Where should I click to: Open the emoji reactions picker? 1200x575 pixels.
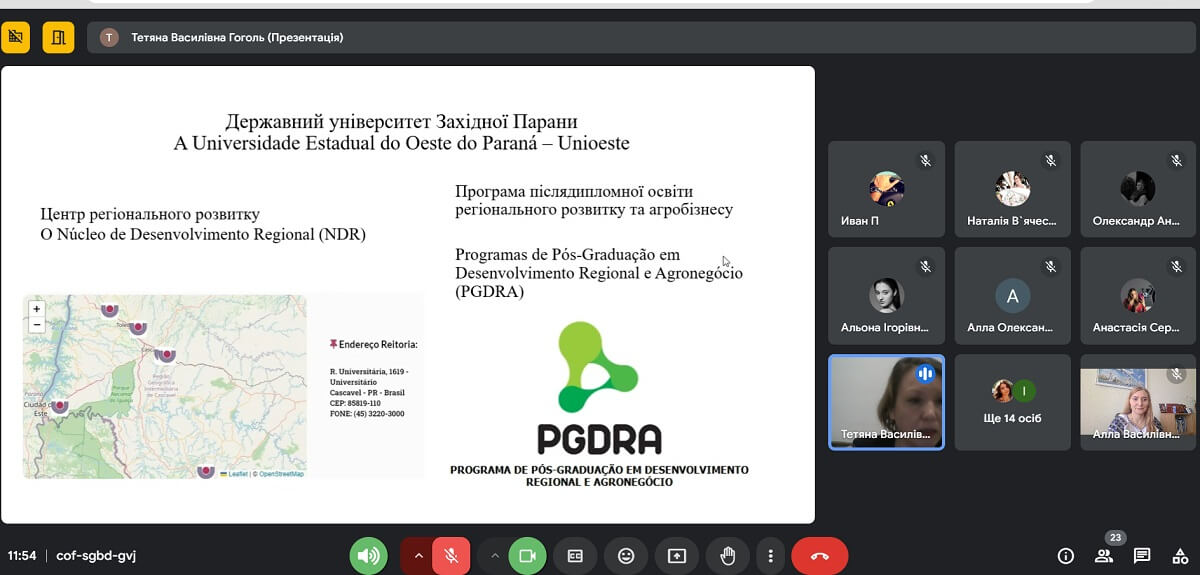[626, 556]
